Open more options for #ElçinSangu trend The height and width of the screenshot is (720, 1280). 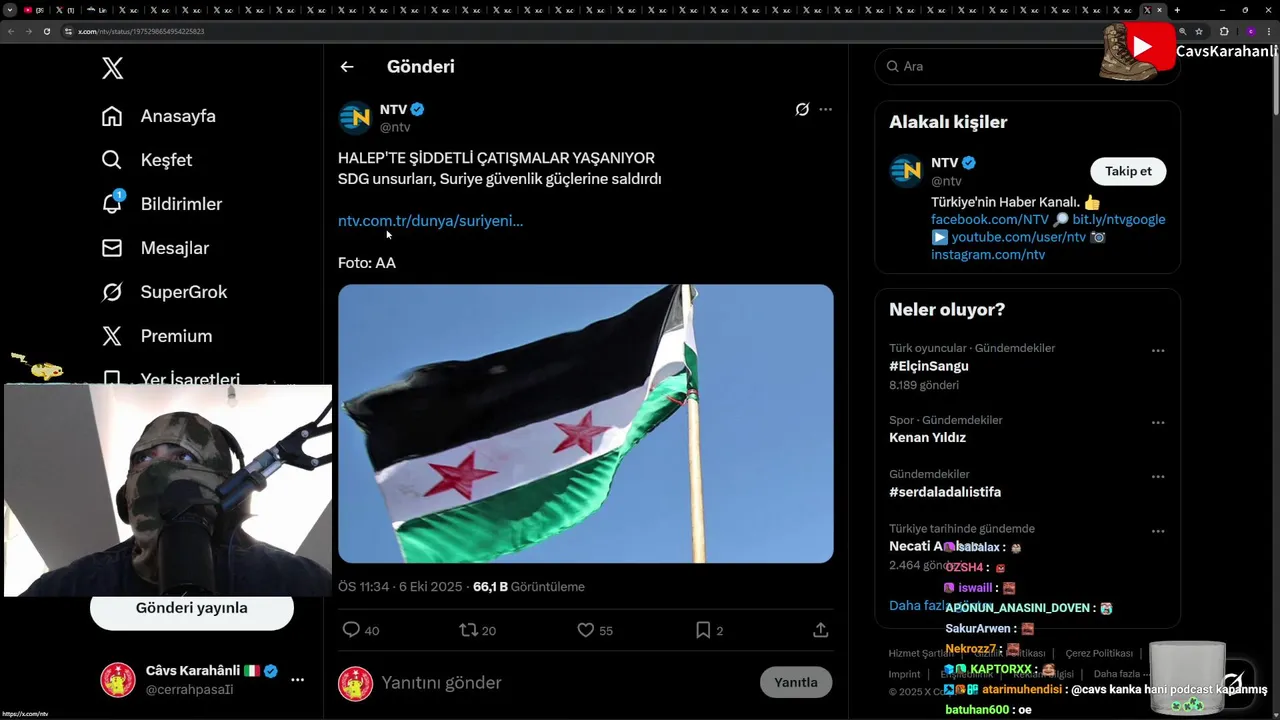(1158, 351)
